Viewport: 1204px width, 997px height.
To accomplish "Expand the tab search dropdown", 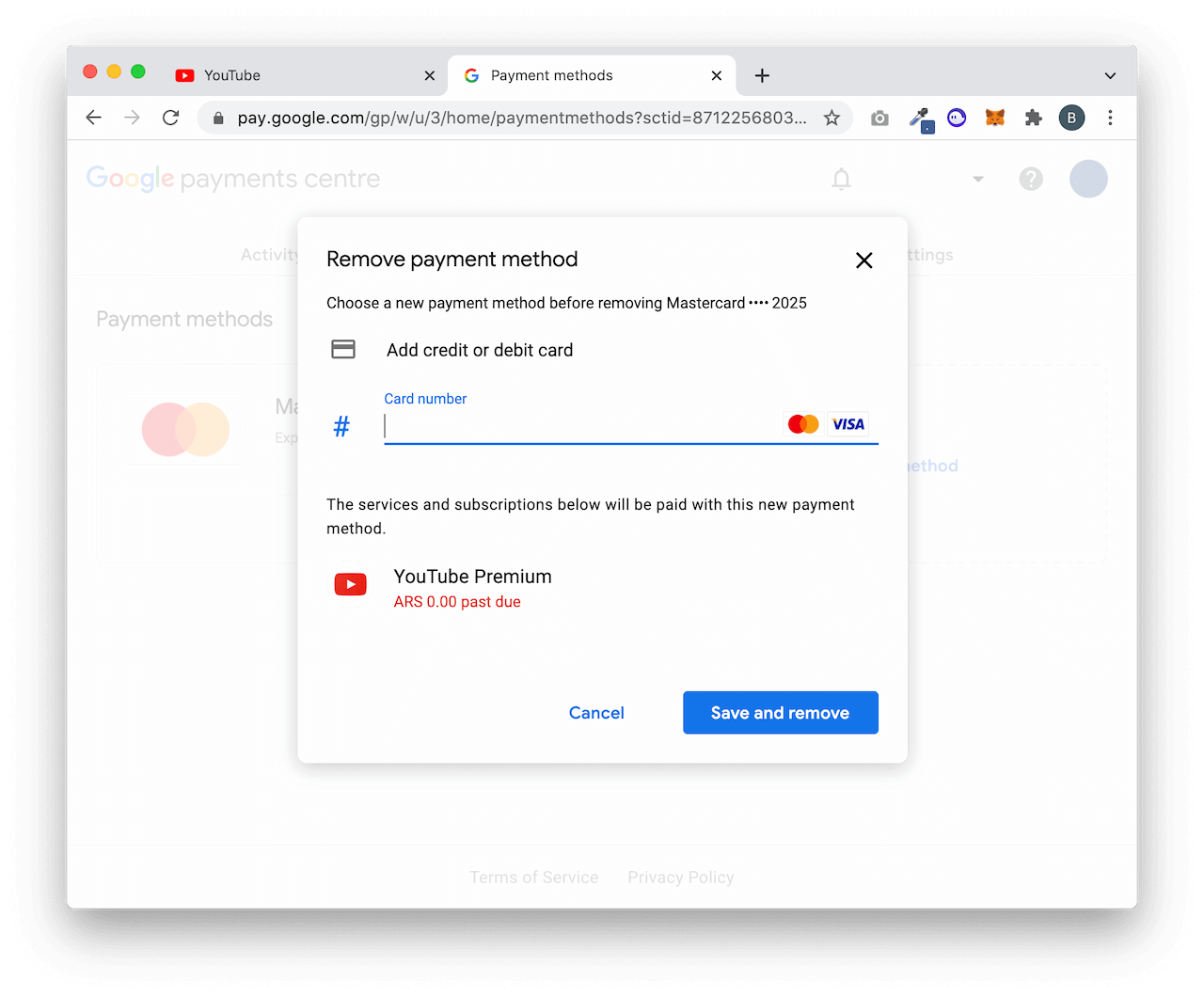I will (x=1110, y=75).
